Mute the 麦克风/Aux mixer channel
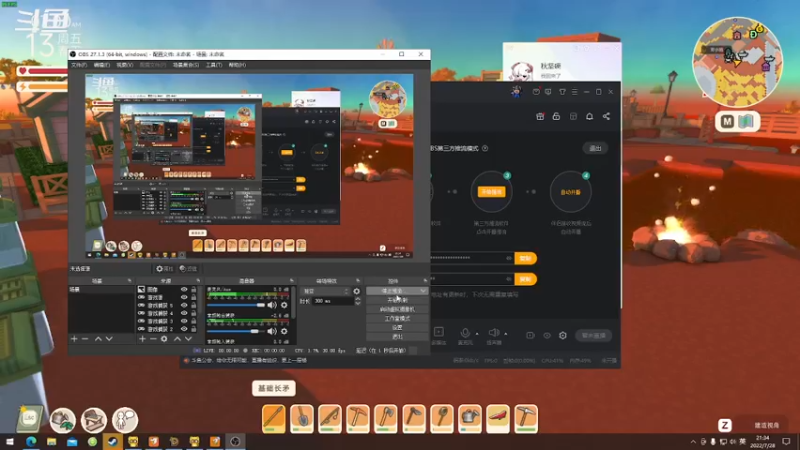 tap(272, 305)
